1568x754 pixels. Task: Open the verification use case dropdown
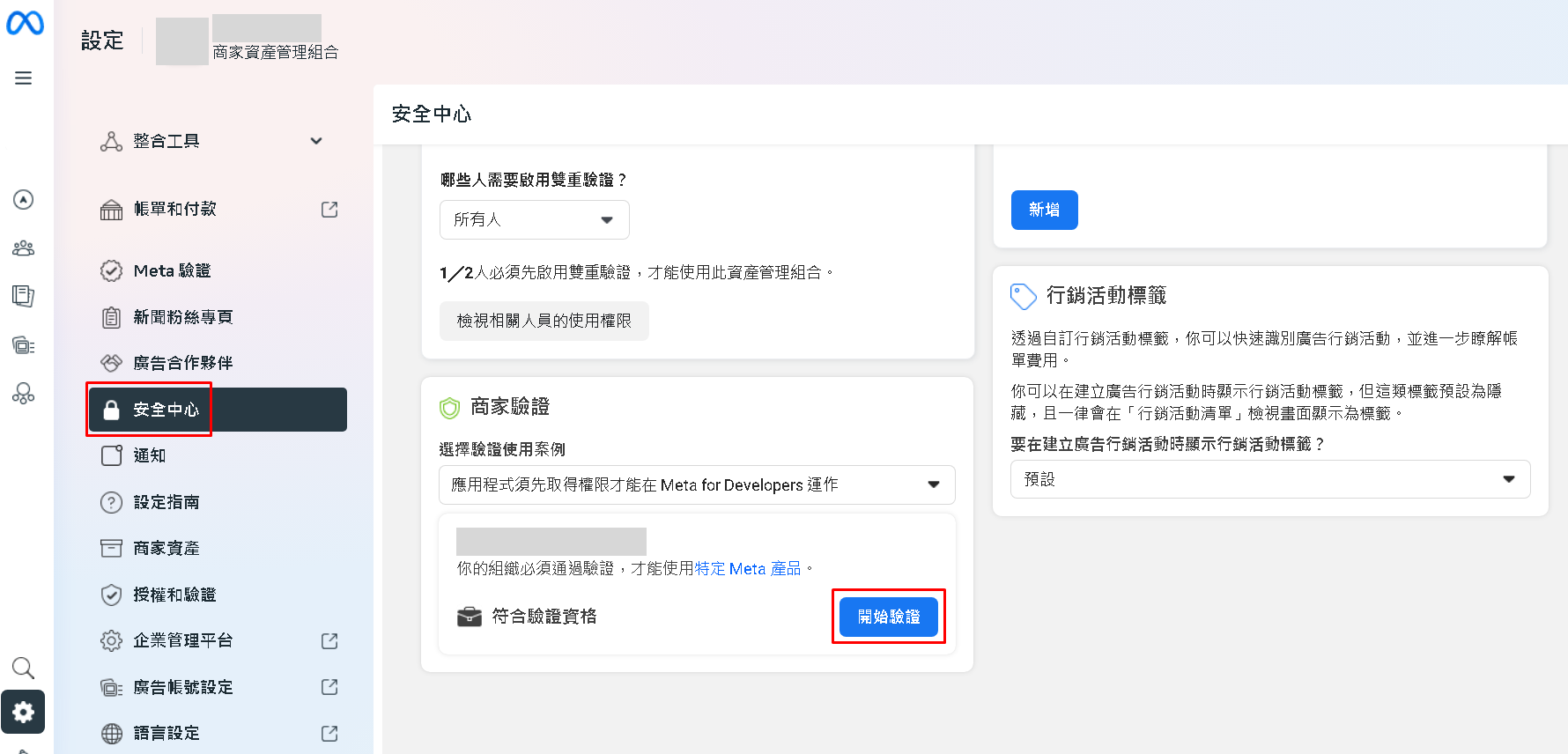click(x=696, y=485)
